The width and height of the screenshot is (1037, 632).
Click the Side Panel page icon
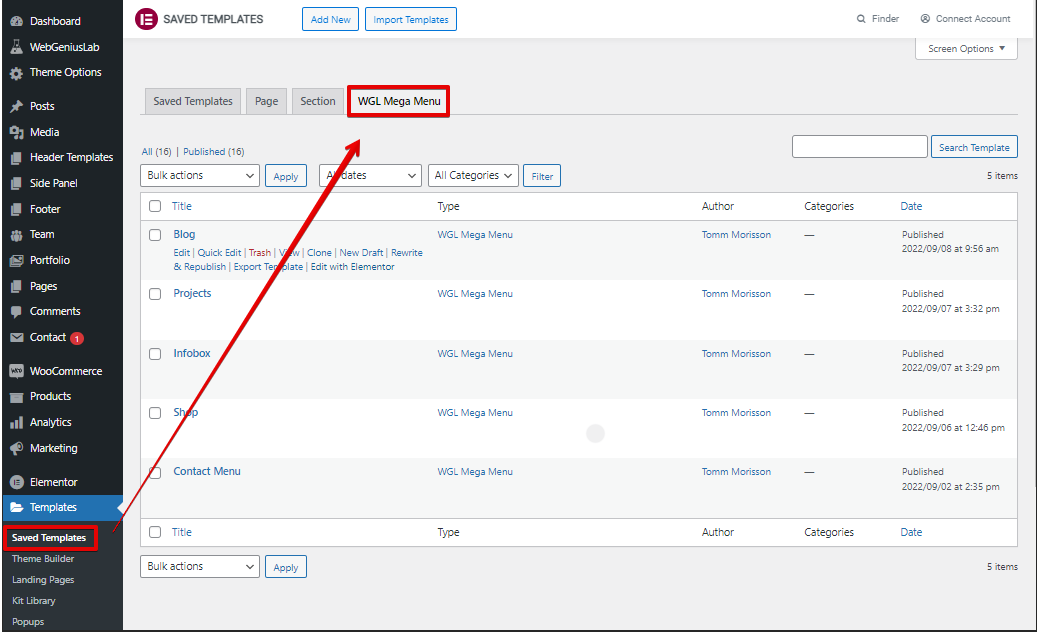click(17, 184)
